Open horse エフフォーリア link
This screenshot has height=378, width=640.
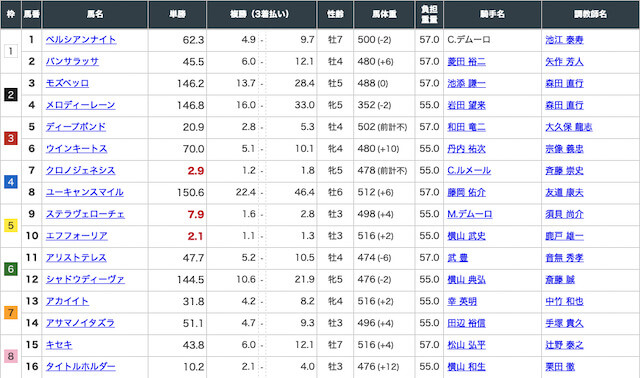click(x=77, y=236)
